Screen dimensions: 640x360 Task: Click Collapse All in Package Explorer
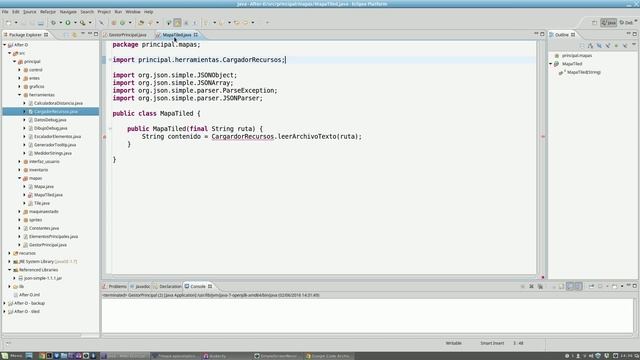tap(67, 35)
